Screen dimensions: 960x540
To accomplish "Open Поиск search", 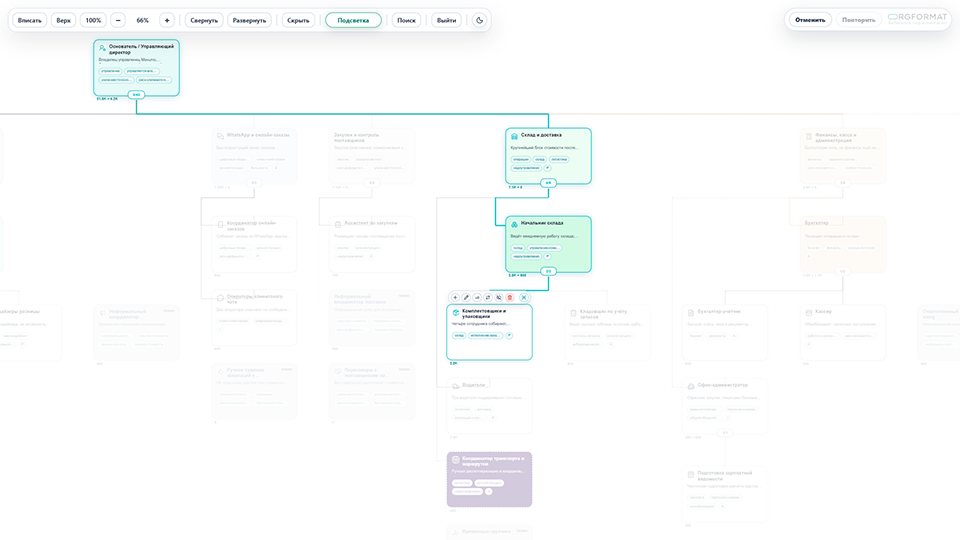I will pyautogui.click(x=406, y=20).
